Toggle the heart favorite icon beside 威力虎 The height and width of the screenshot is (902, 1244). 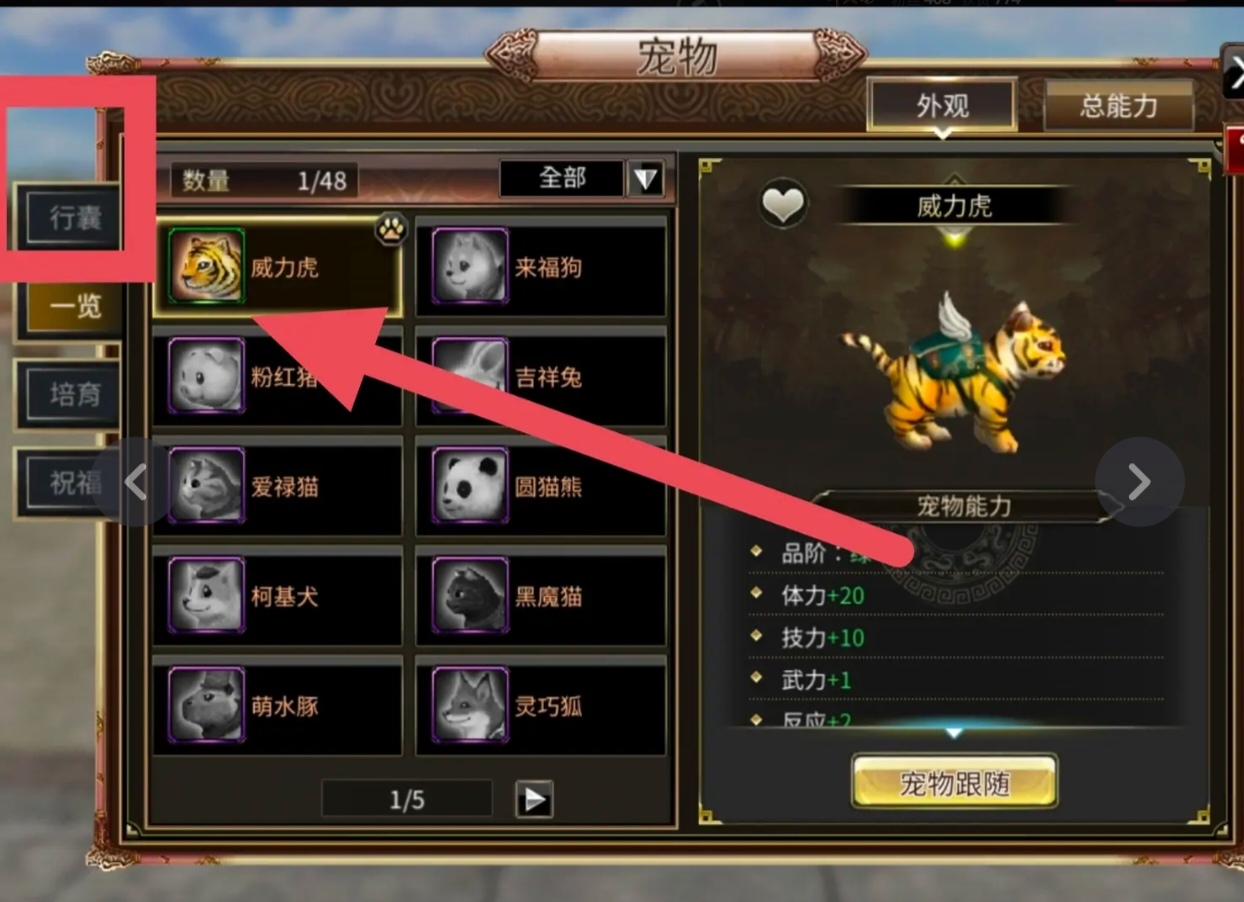[x=785, y=206]
